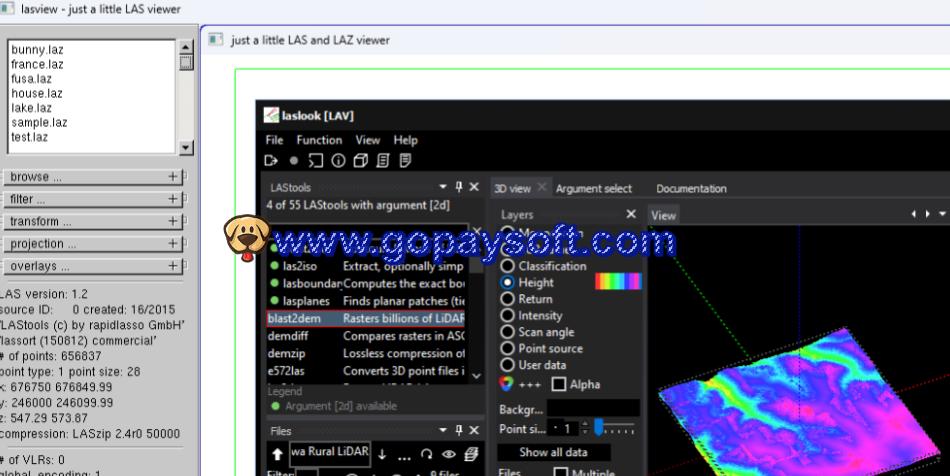Image resolution: width=950 pixels, height=476 pixels.
Task: Click the eye icon in Files panel
Action: point(449,455)
